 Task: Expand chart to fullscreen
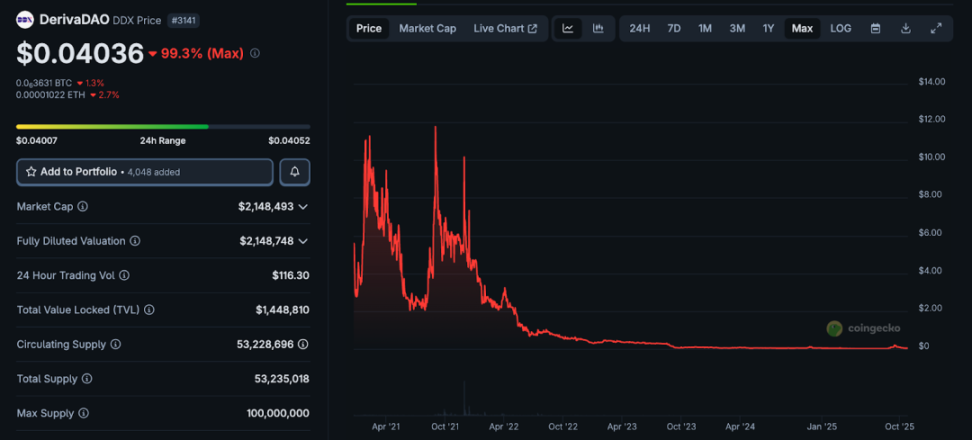[936, 29]
